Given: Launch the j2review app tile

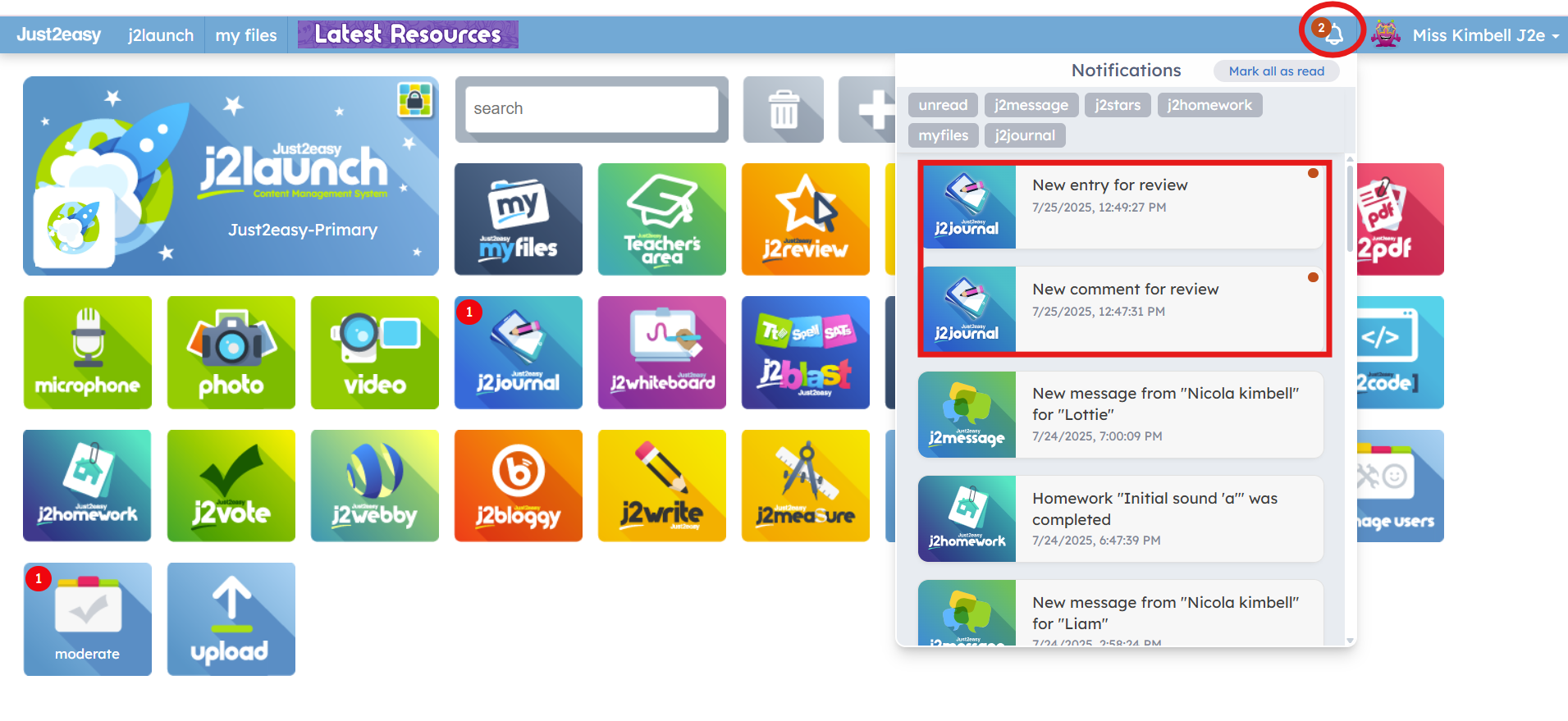Looking at the screenshot, I should [x=806, y=219].
